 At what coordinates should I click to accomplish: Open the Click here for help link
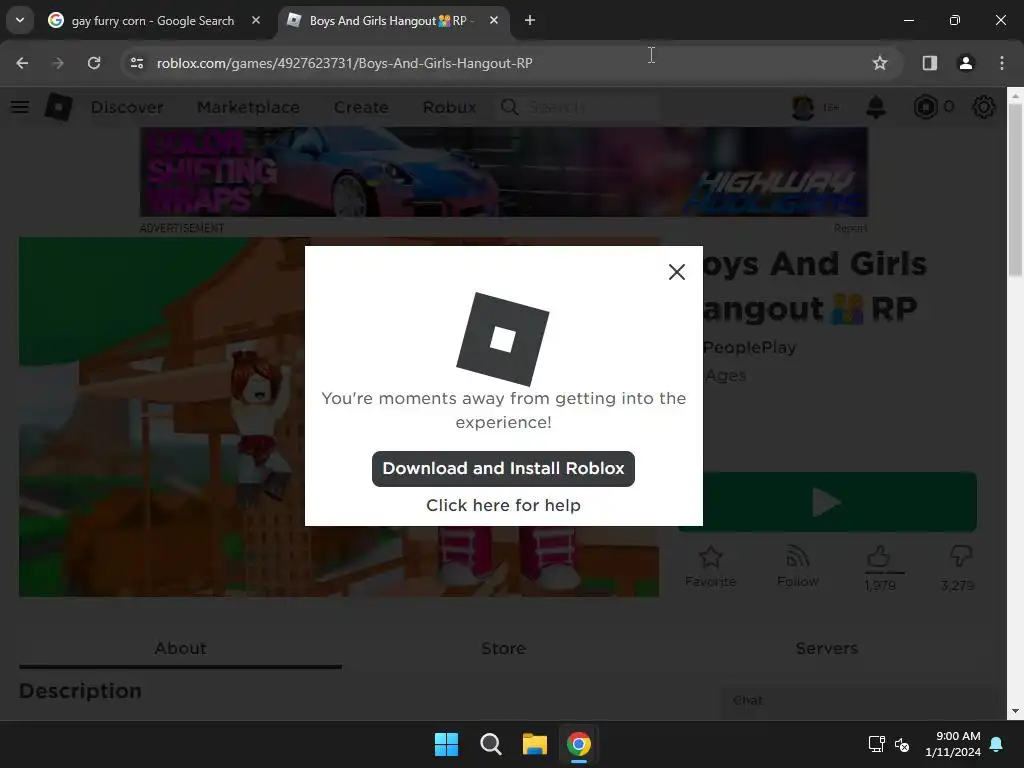[503, 505]
